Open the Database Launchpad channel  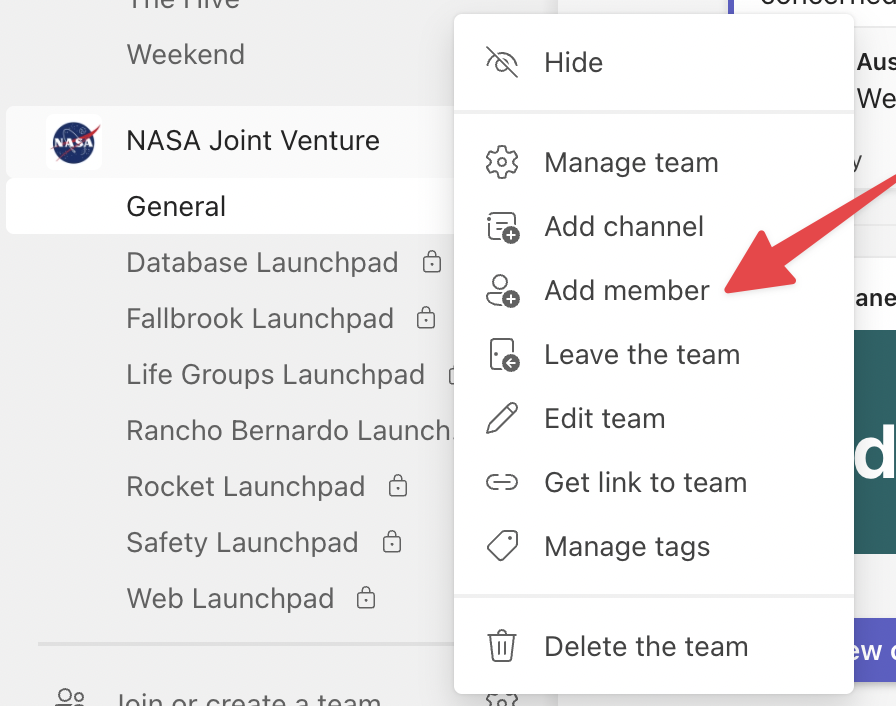coord(262,263)
